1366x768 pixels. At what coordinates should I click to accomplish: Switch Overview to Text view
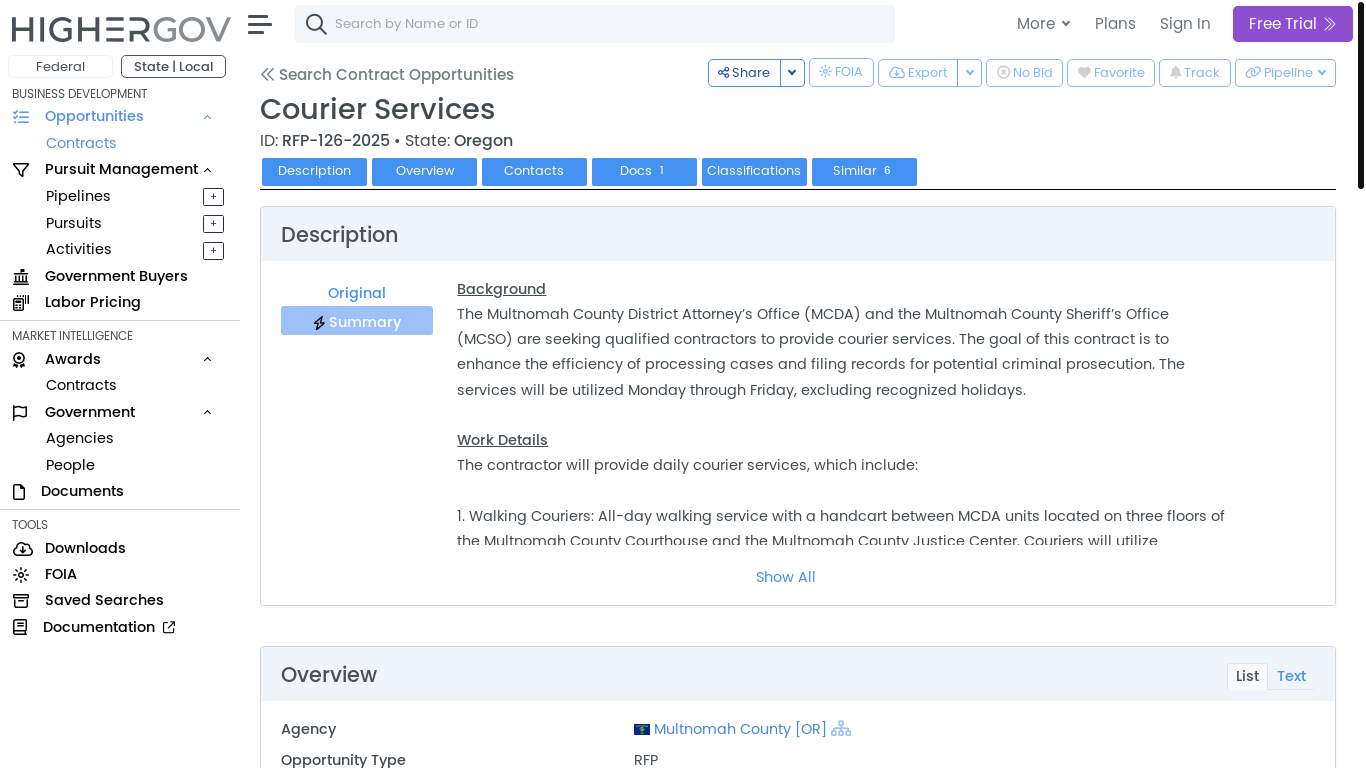coord(1291,676)
